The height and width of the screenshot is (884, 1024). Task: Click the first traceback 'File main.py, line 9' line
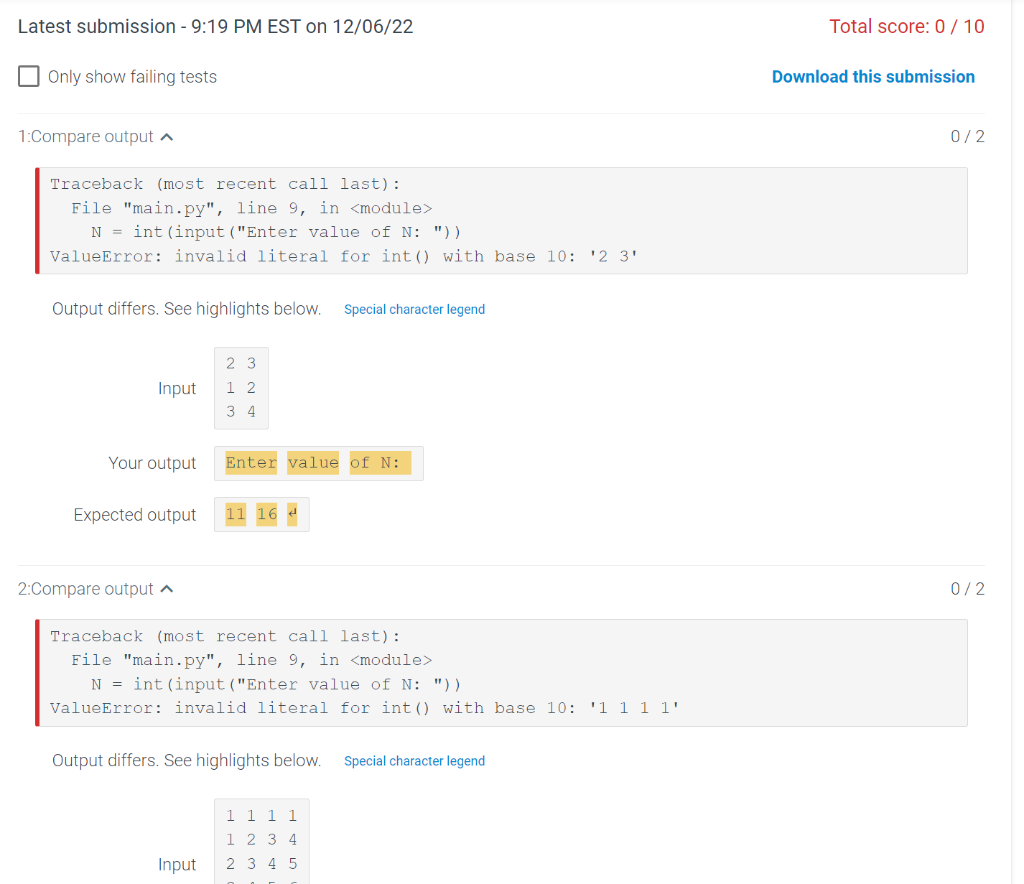tap(251, 208)
